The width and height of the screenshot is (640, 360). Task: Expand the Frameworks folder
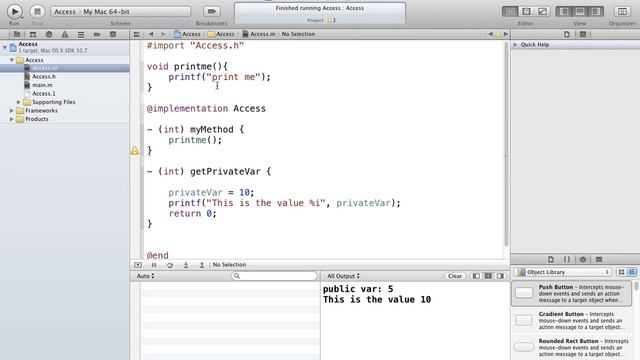tap(12, 111)
